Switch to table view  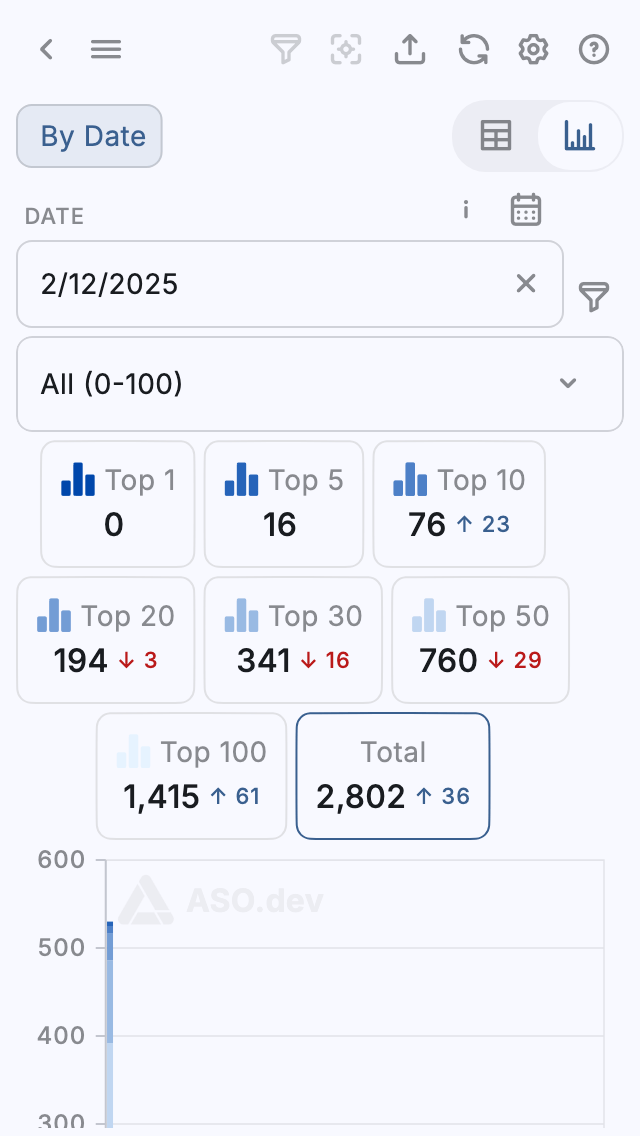point(496,136)
